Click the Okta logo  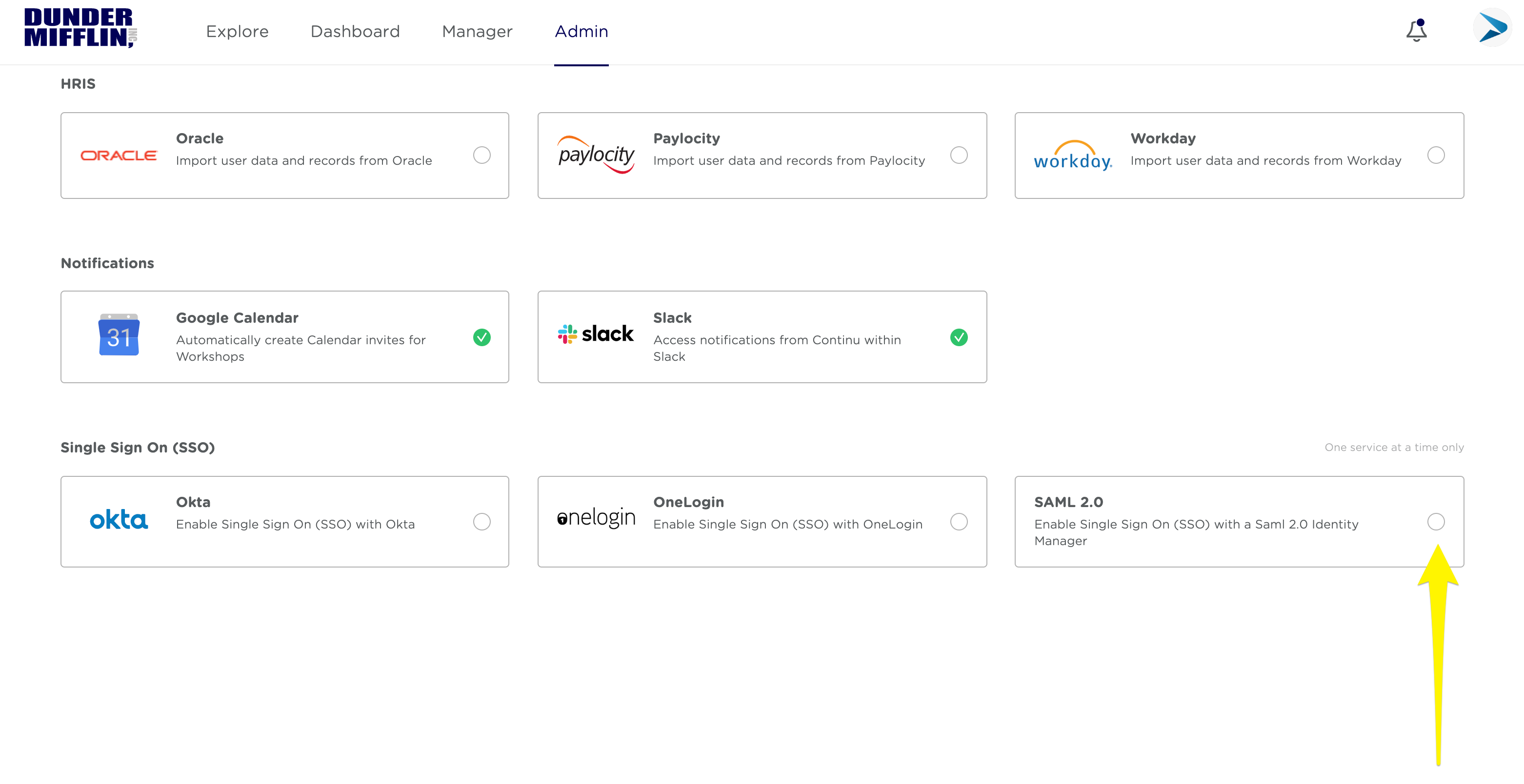[119, 520]
